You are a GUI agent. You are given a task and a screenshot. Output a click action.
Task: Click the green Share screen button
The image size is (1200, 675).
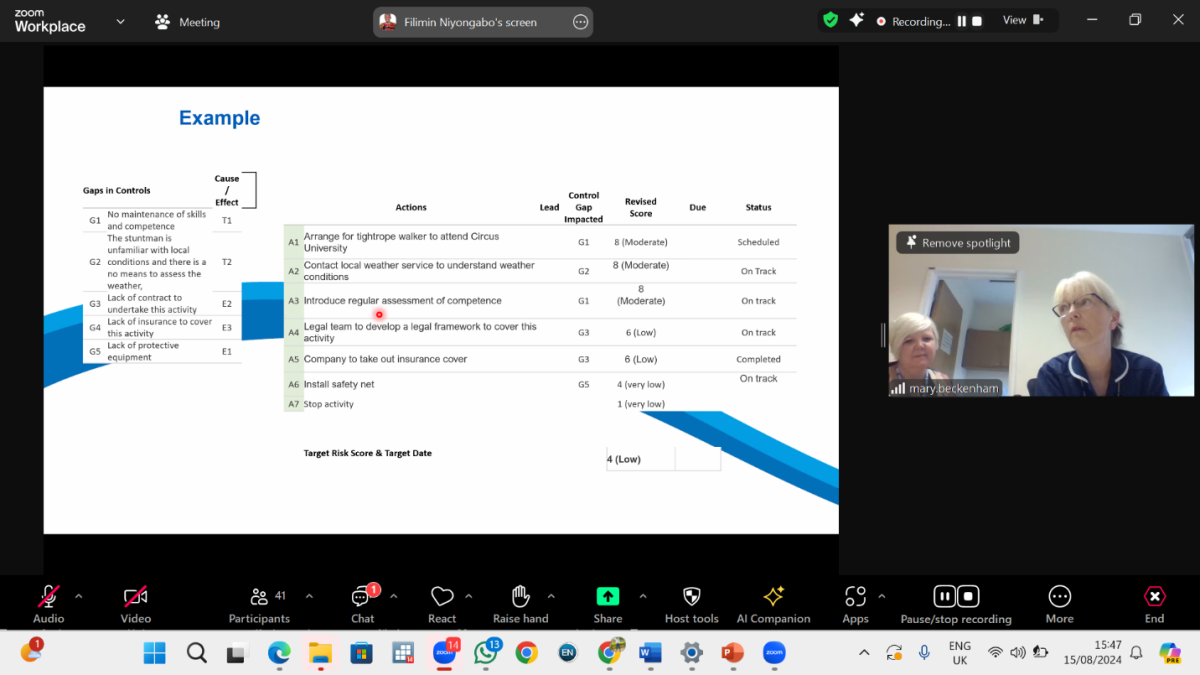[x=608, y=604]
